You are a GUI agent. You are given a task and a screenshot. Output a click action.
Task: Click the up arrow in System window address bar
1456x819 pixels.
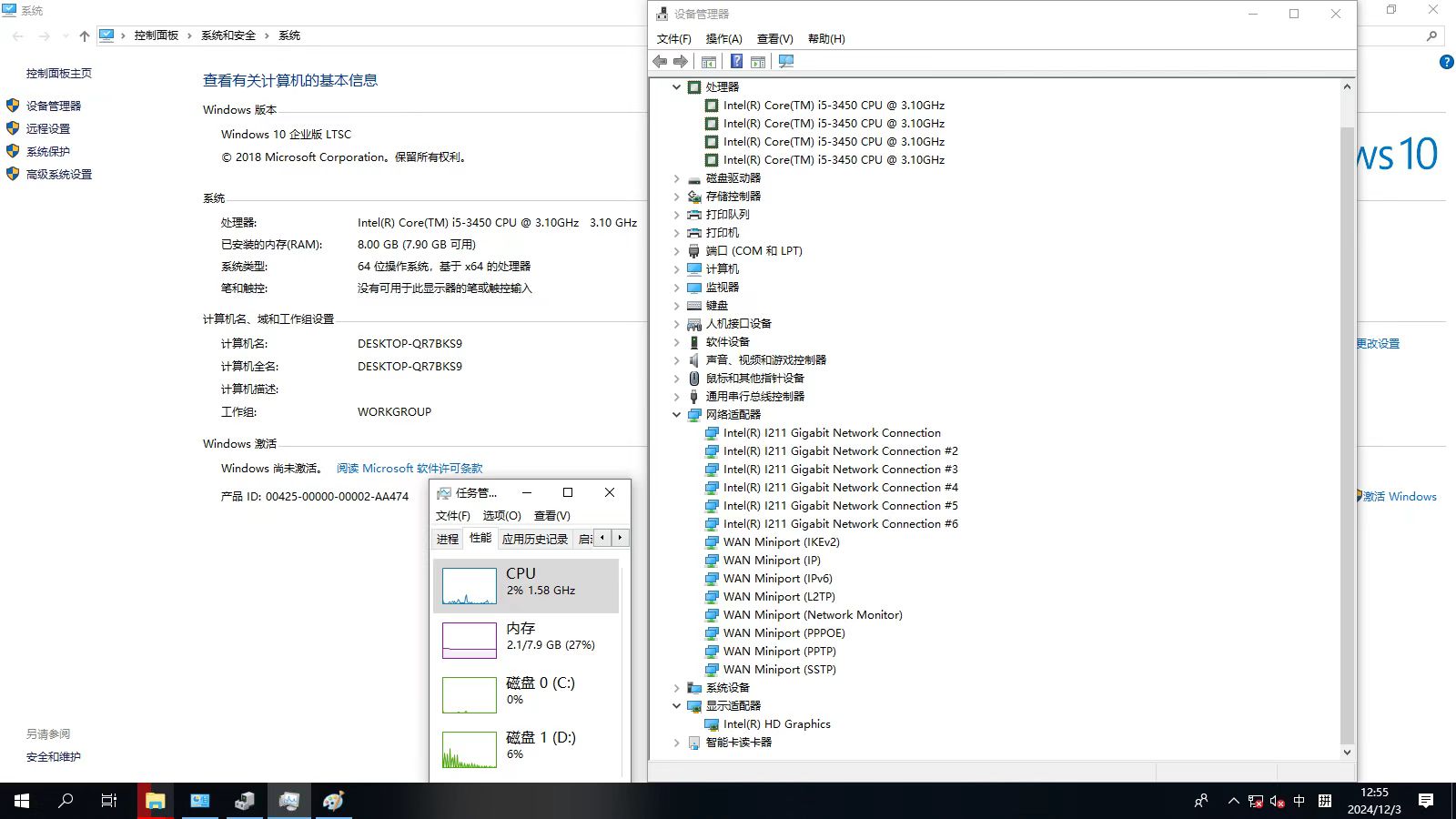coord(85,35)
